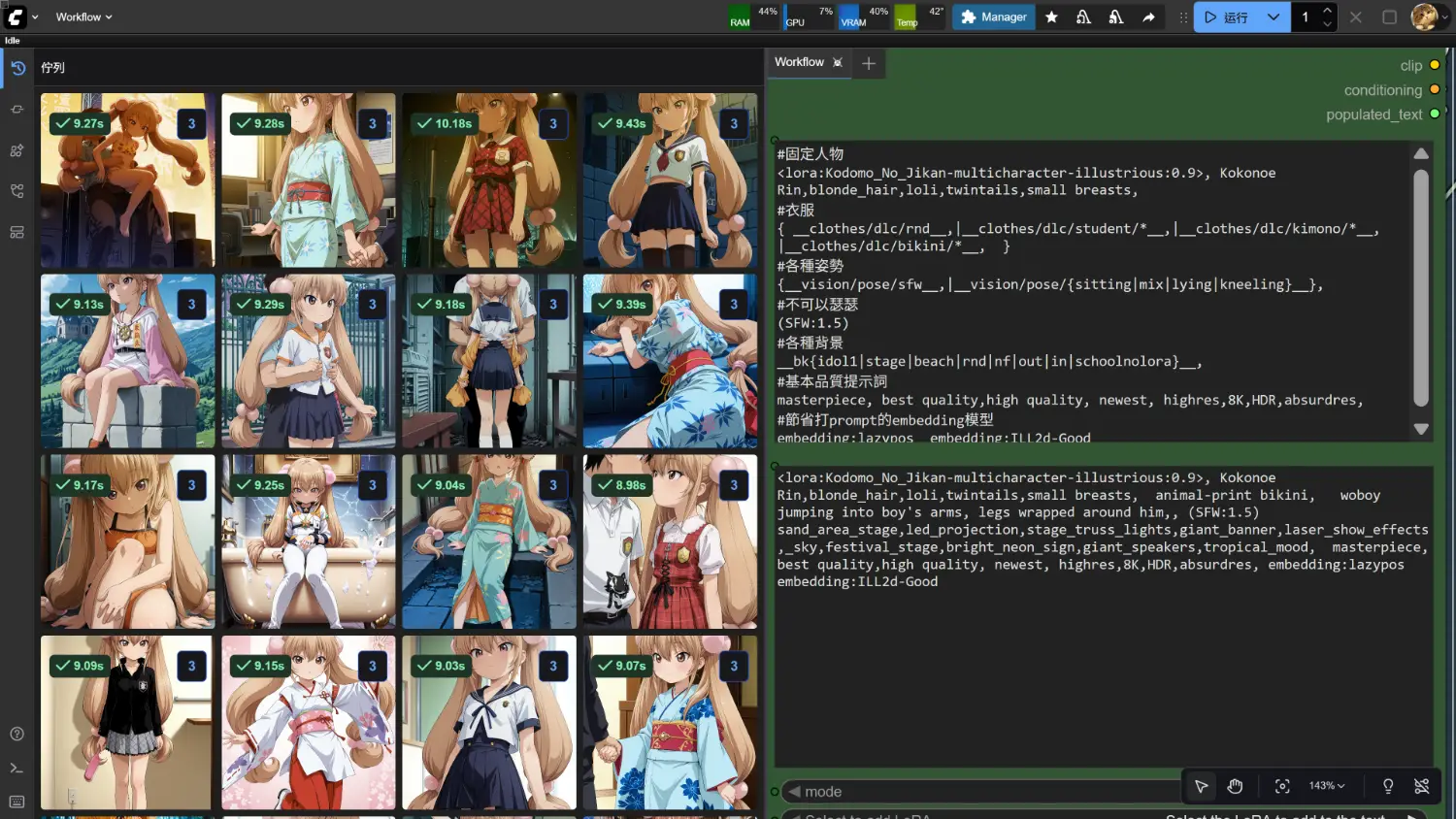
Task: Click the share arrow icon in top bar
Action: tap(1148, 17)
